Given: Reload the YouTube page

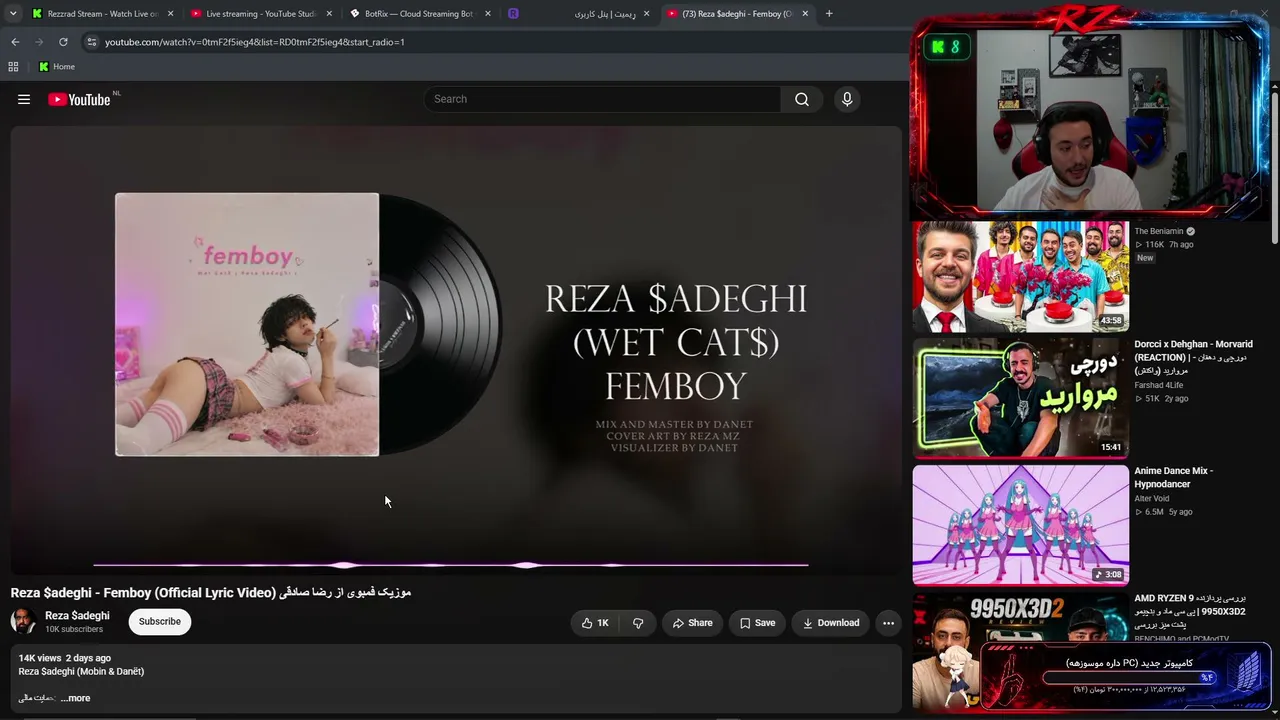Looking at the screenshot, I should [63, 42].
